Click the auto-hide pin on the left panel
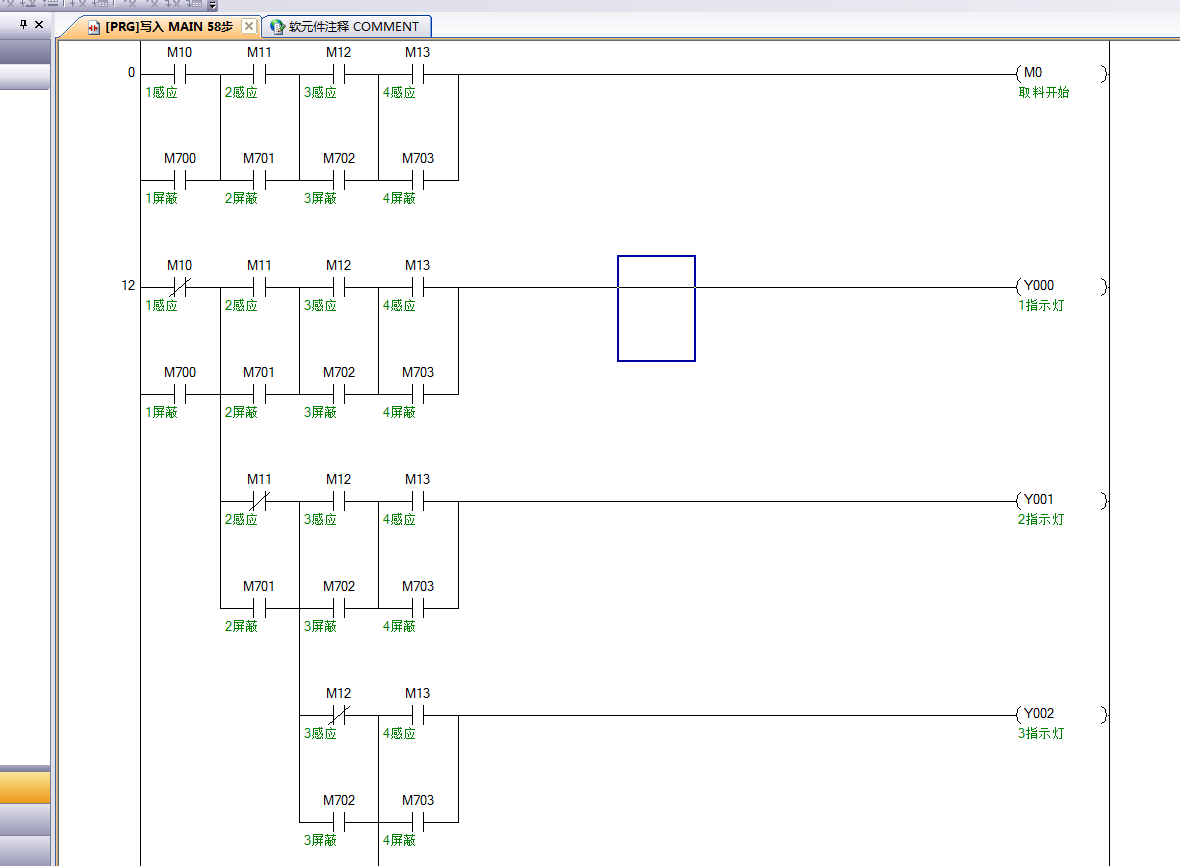 click(24, 24)
